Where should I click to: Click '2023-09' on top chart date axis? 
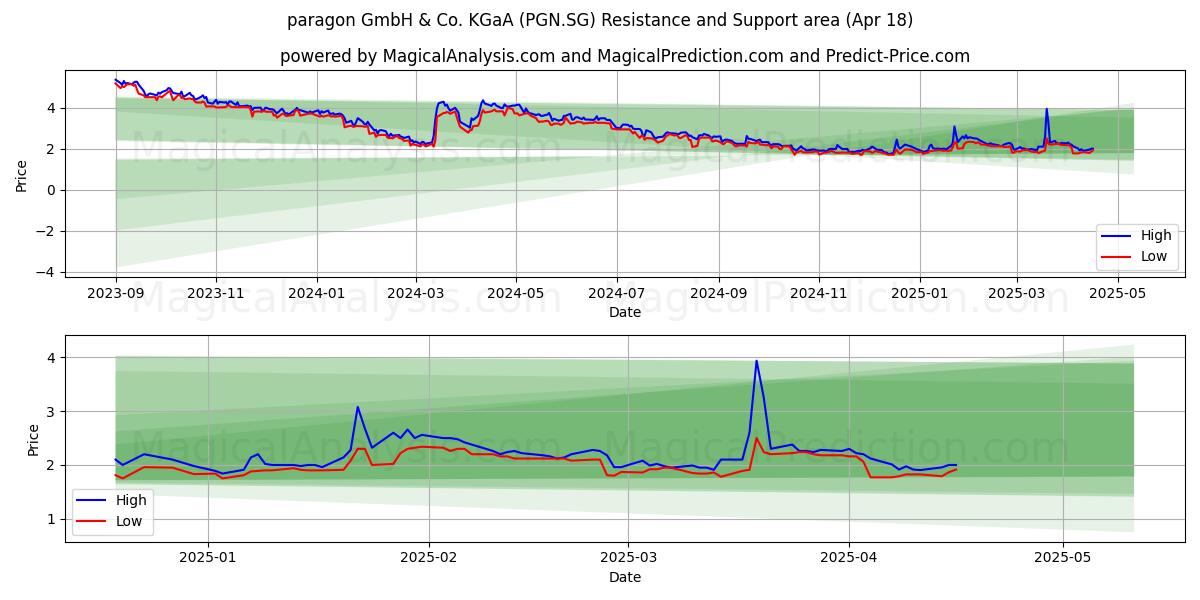(x=116, y=294)
